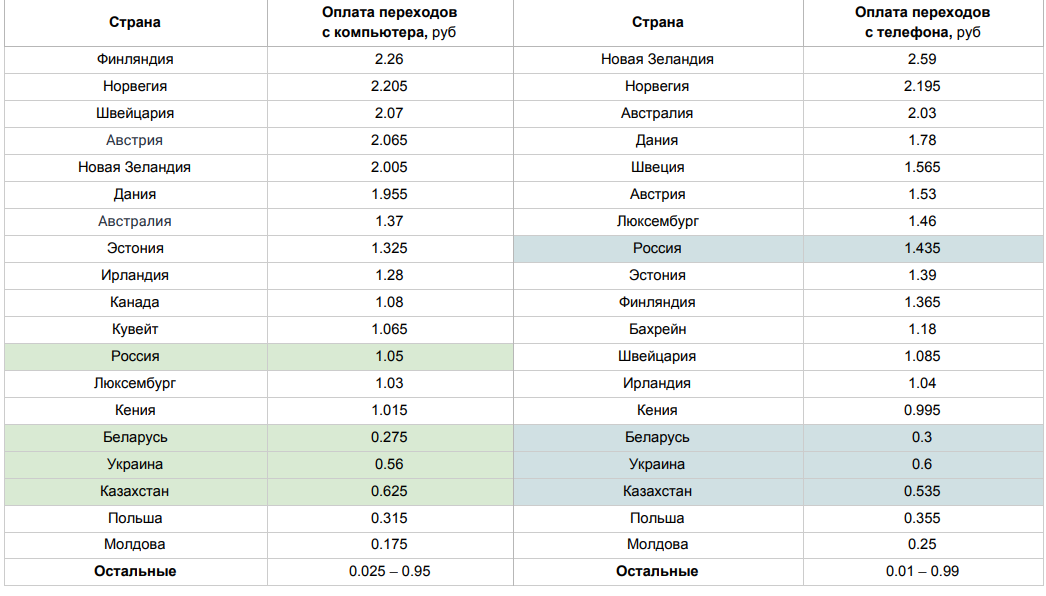Viewport: 1046px width, 596px height.
Task: Click the value 0.25 for Молдова
Action: tap(923, 545)
